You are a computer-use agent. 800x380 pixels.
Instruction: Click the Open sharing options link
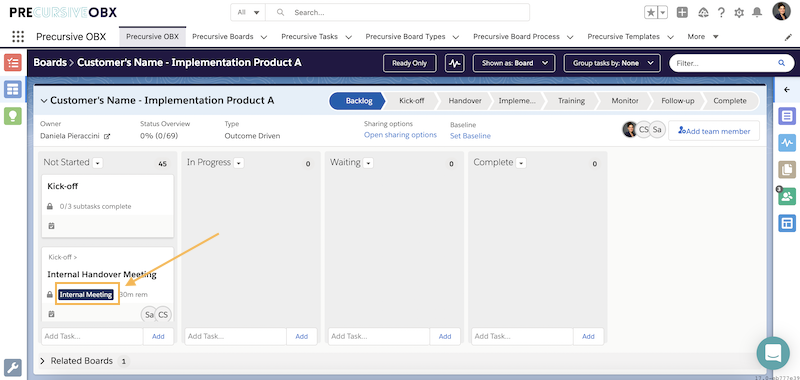point(400,135)
